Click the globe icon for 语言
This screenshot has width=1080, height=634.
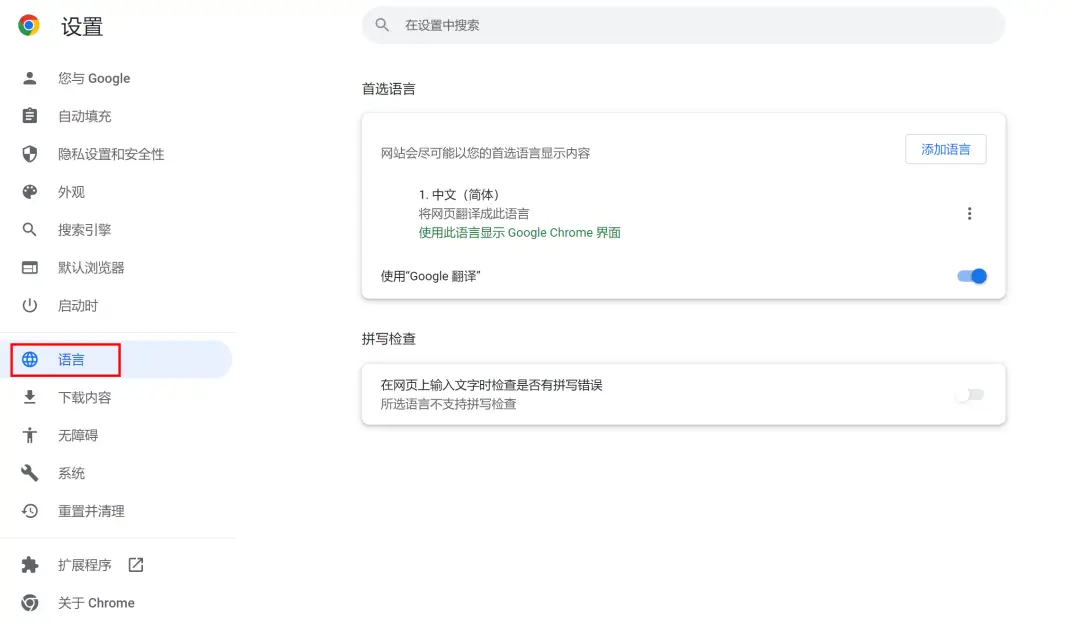click(x=30, y=359)
